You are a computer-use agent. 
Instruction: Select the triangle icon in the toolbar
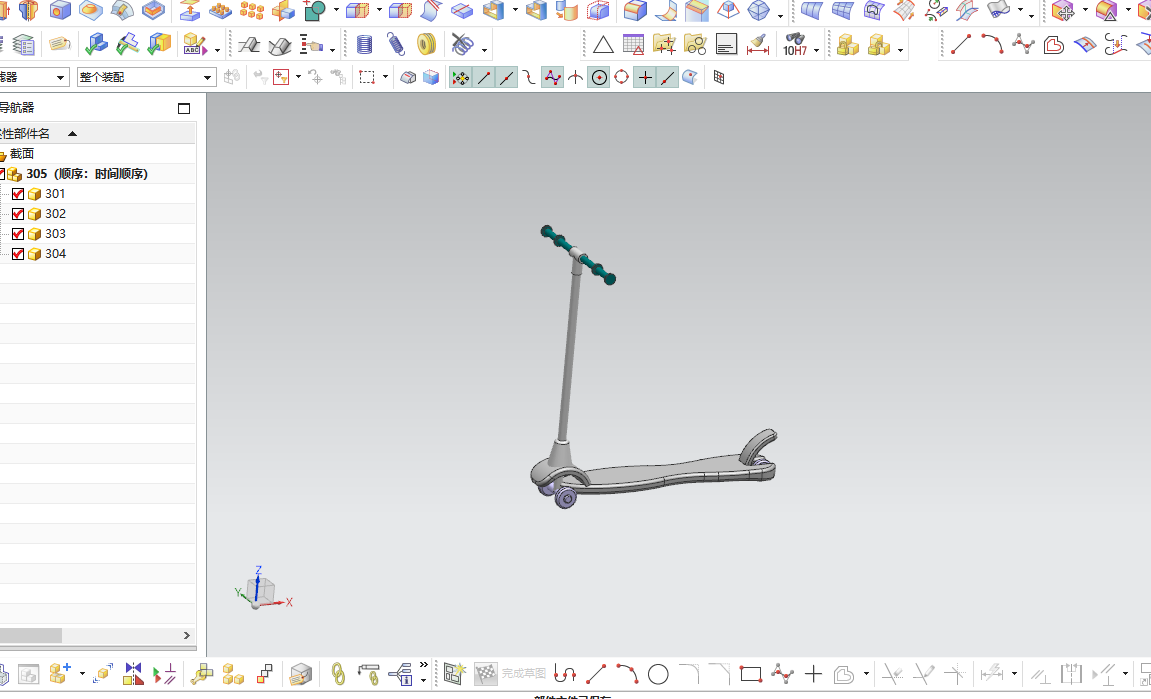pos(603,46)
